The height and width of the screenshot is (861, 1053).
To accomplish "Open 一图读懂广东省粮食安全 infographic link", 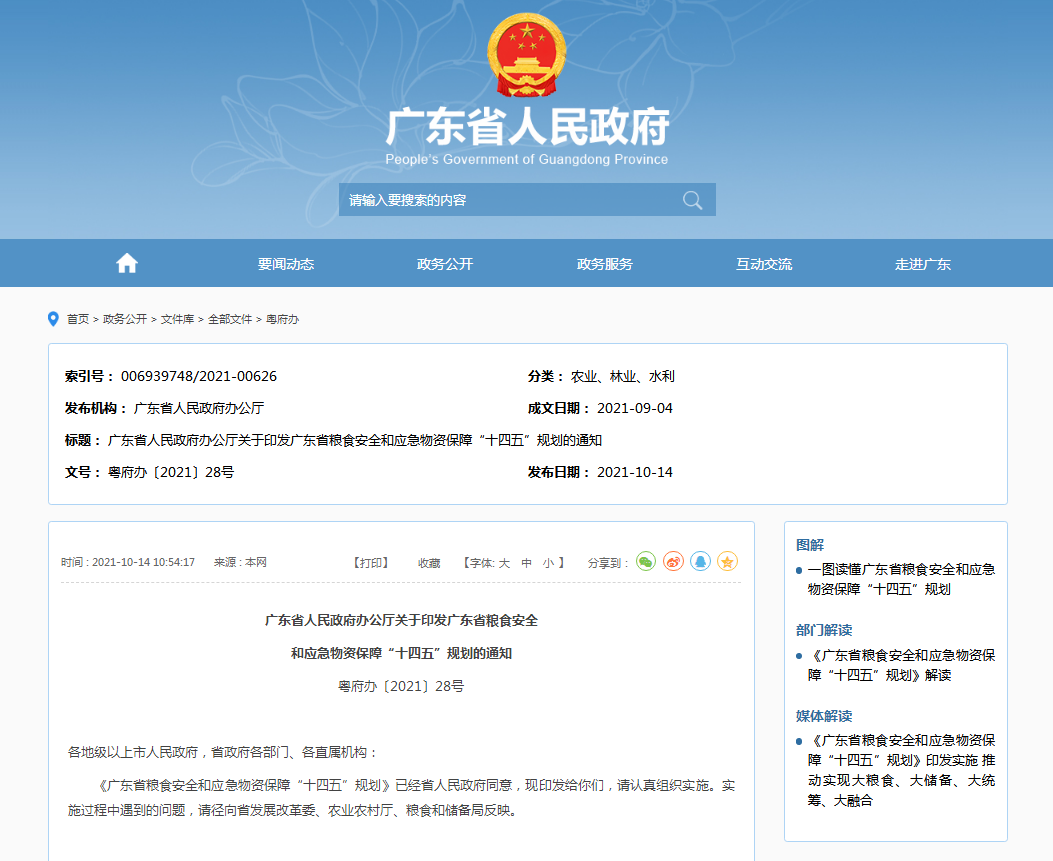I will 901,579.
